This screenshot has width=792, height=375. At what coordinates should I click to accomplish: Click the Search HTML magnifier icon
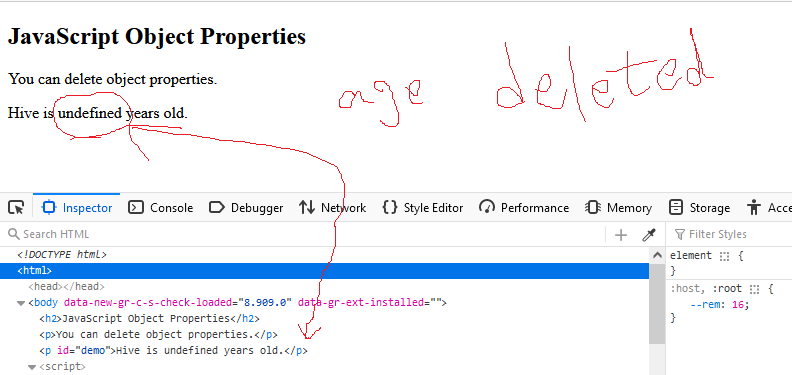point(13,234)
